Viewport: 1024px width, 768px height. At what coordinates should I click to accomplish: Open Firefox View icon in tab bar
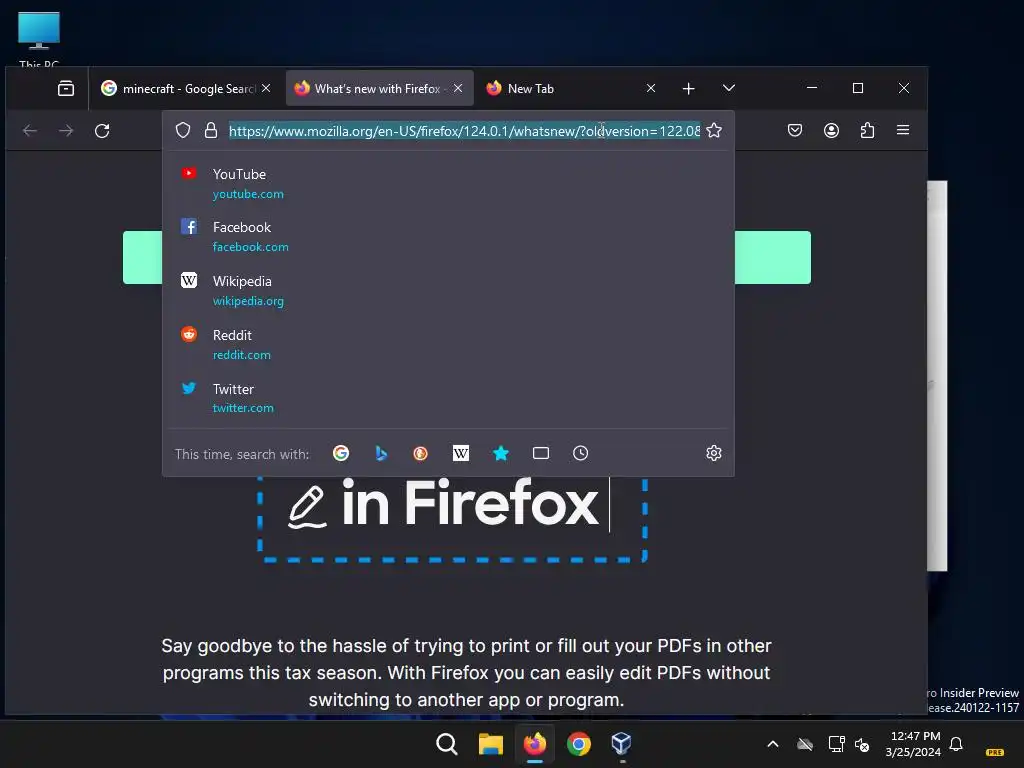coord(66,88)
